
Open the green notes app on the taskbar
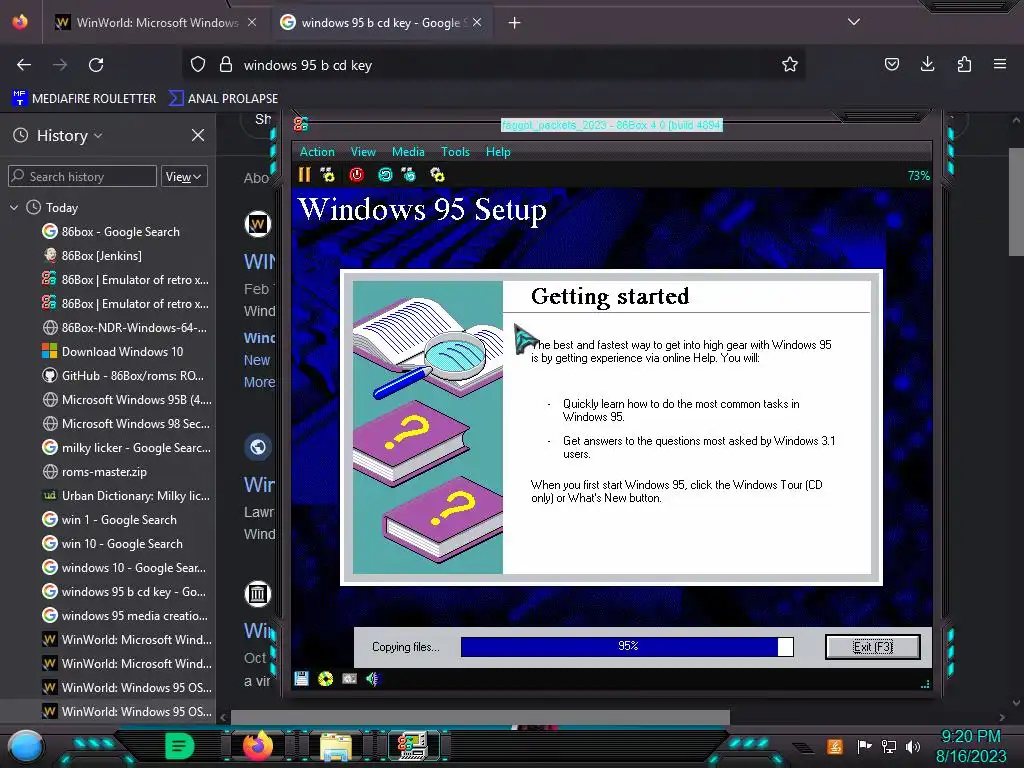pyautogui.click(x=180, y=746)
